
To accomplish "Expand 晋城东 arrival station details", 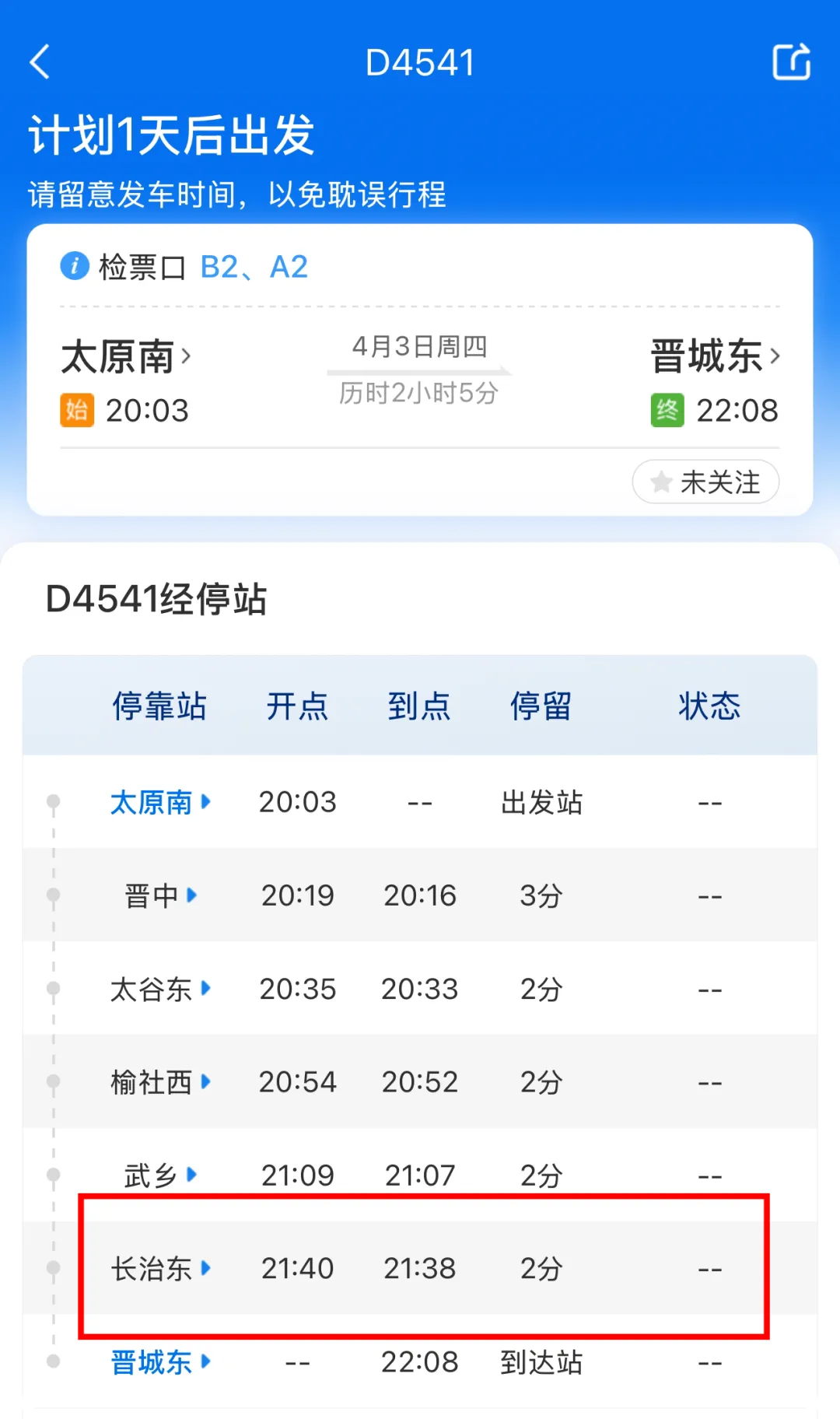I will [x=715, y=356].
